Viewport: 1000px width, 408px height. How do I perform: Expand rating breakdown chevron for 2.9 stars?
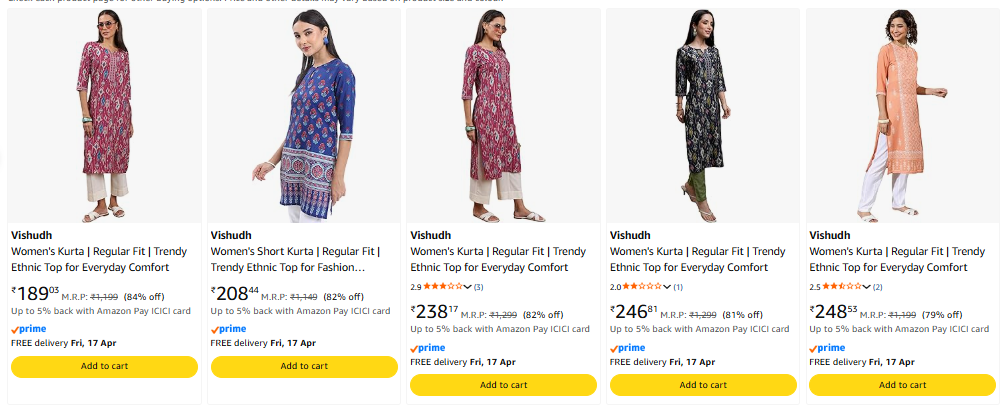click(x=467, y=287)
